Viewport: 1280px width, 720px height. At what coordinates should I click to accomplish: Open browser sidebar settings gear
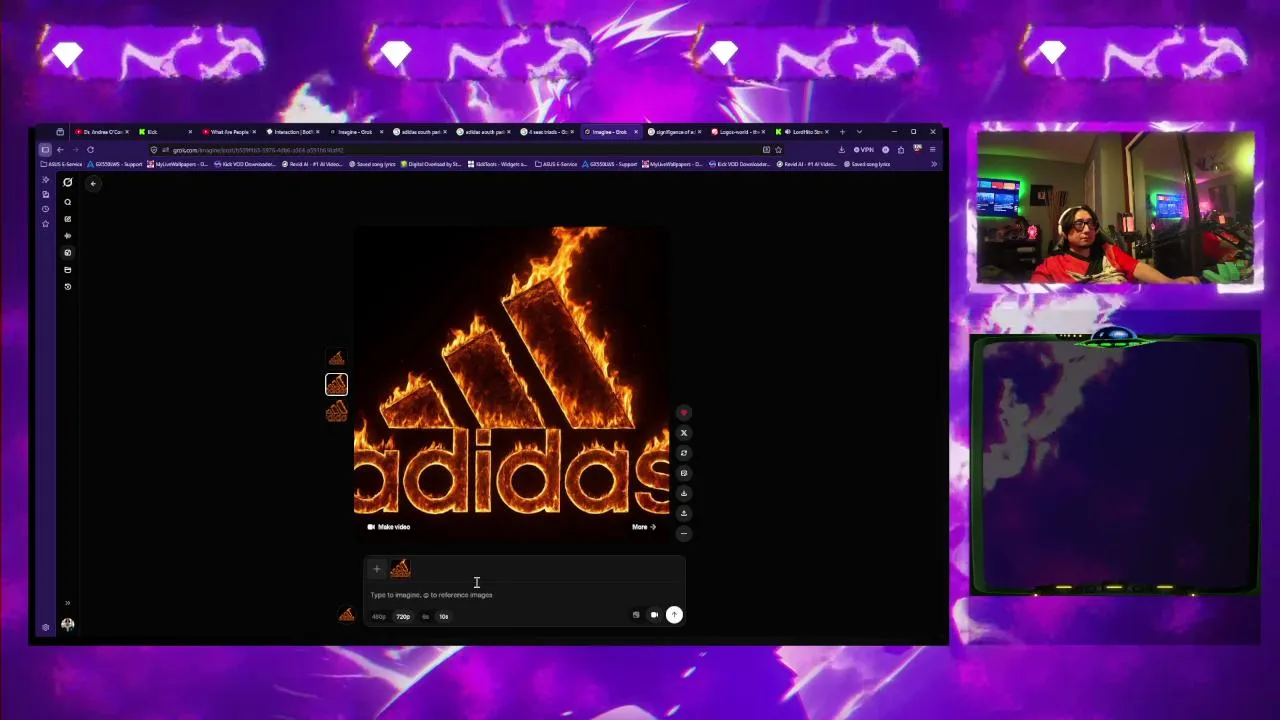coord(45,627)
